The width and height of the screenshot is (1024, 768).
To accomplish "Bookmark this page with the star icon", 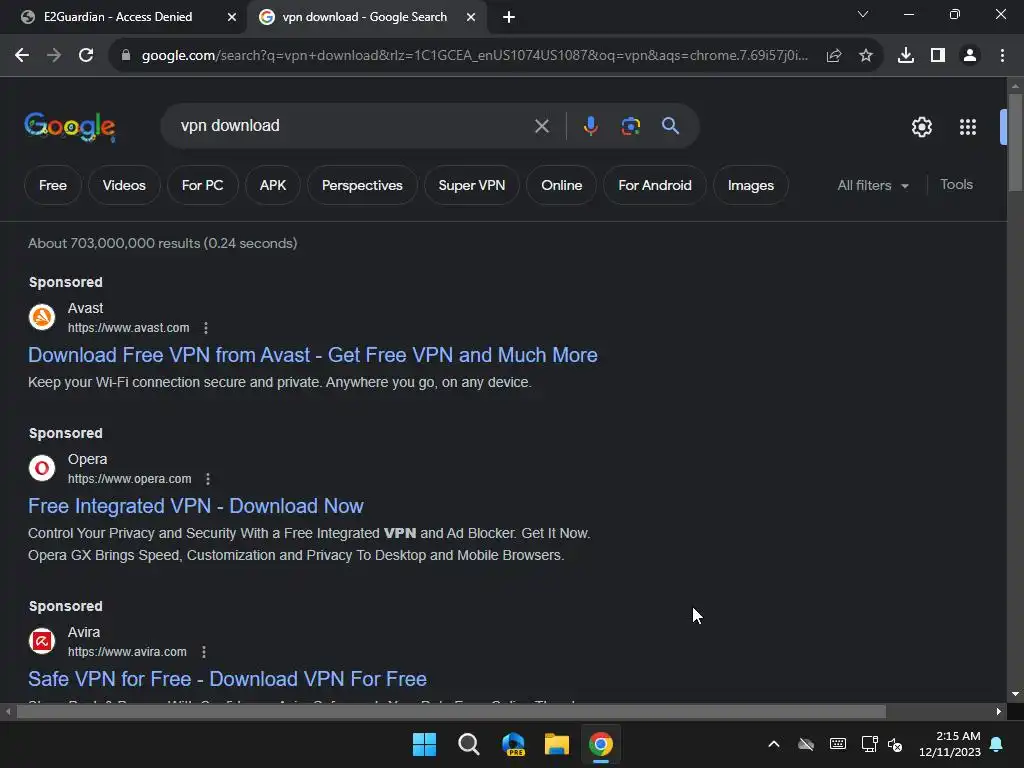I will coord(866,56).
